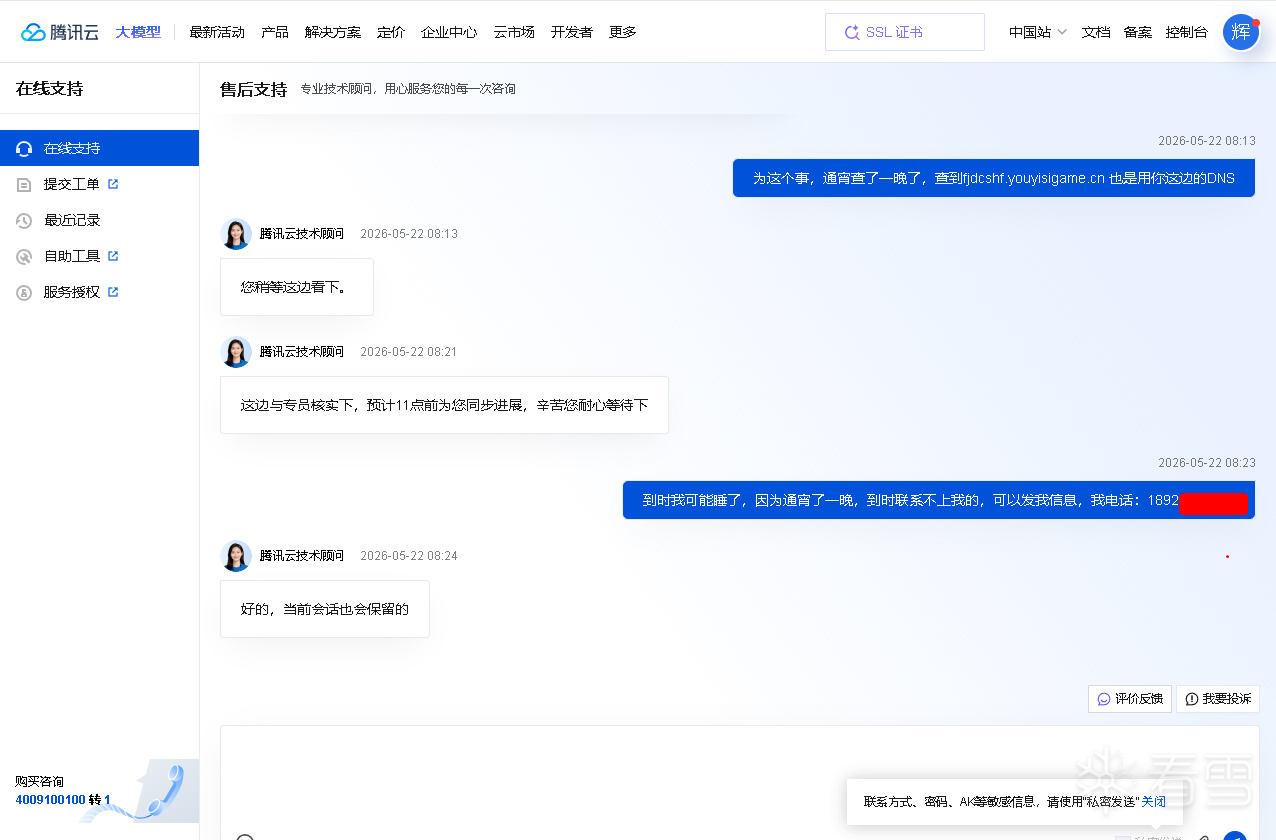Screen dimensions: 1276x840
Task: Click the headset icon beside 在线支持
Action: pos(25,148)
